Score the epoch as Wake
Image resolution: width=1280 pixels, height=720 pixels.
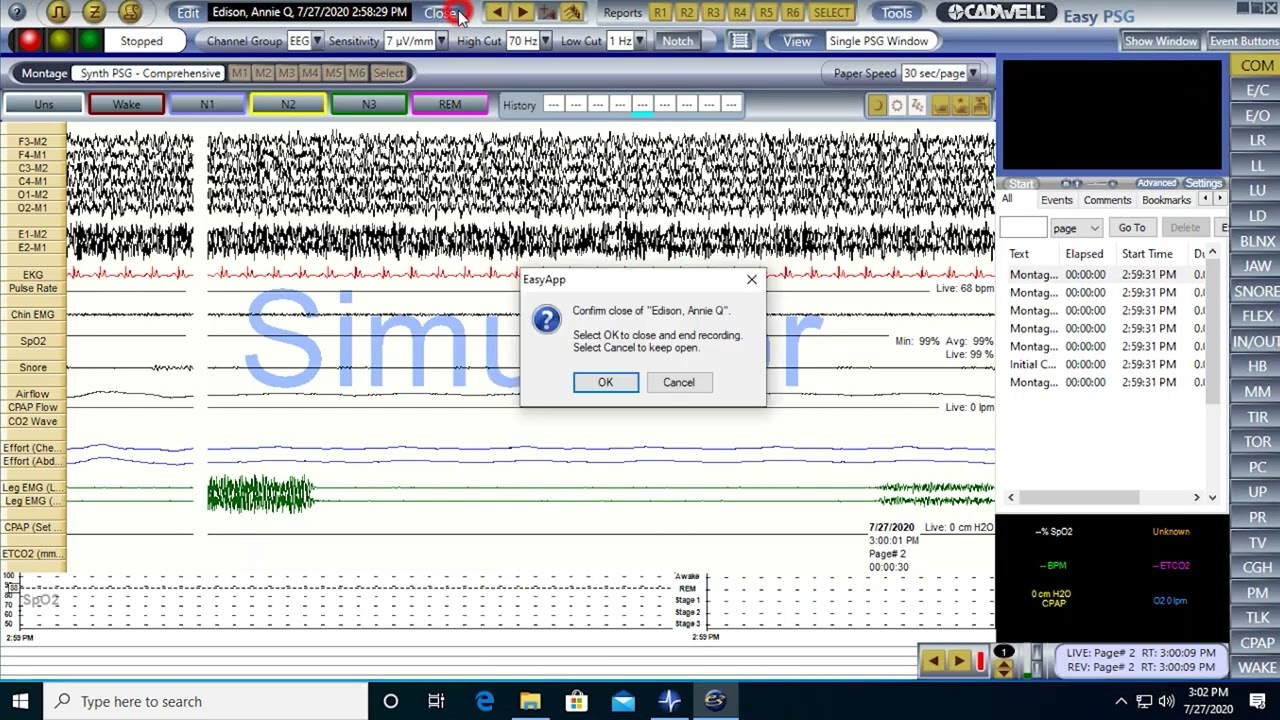pos(126,105)
